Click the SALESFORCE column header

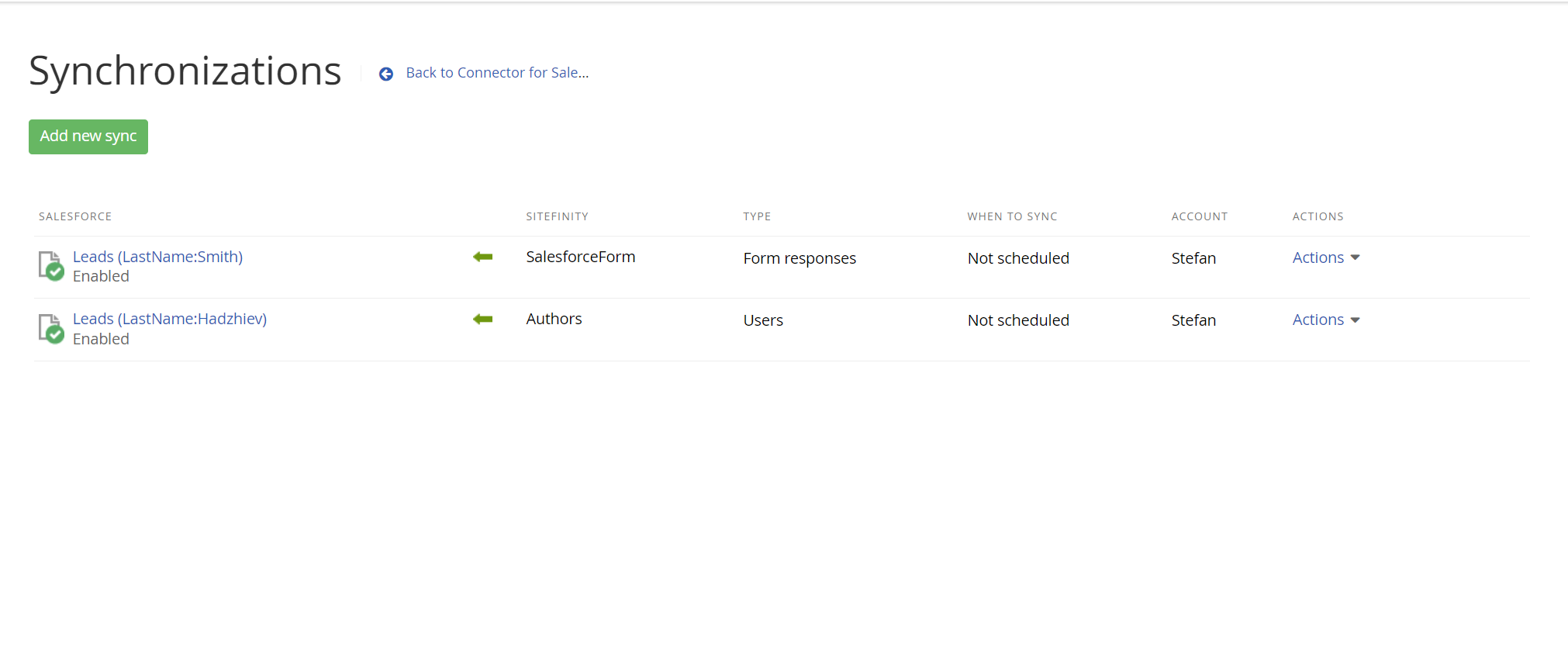tap(75, 216)
